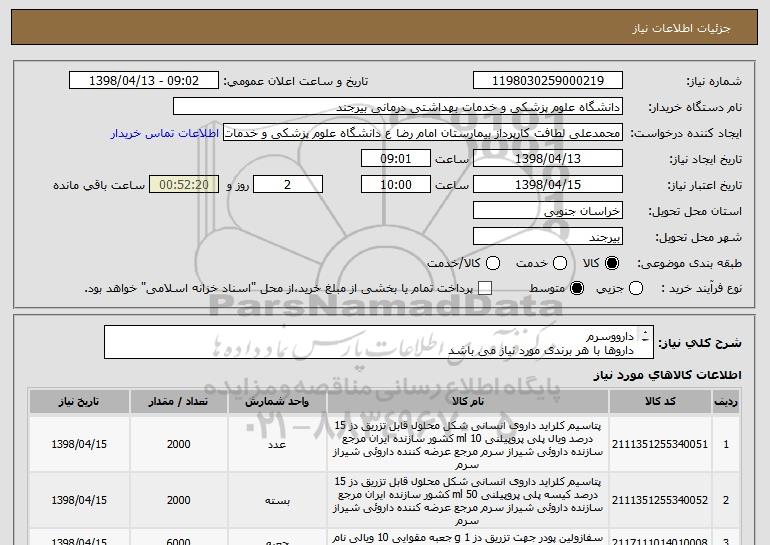Click the creation date field 1398/04/13

click(x=548, y=159)
